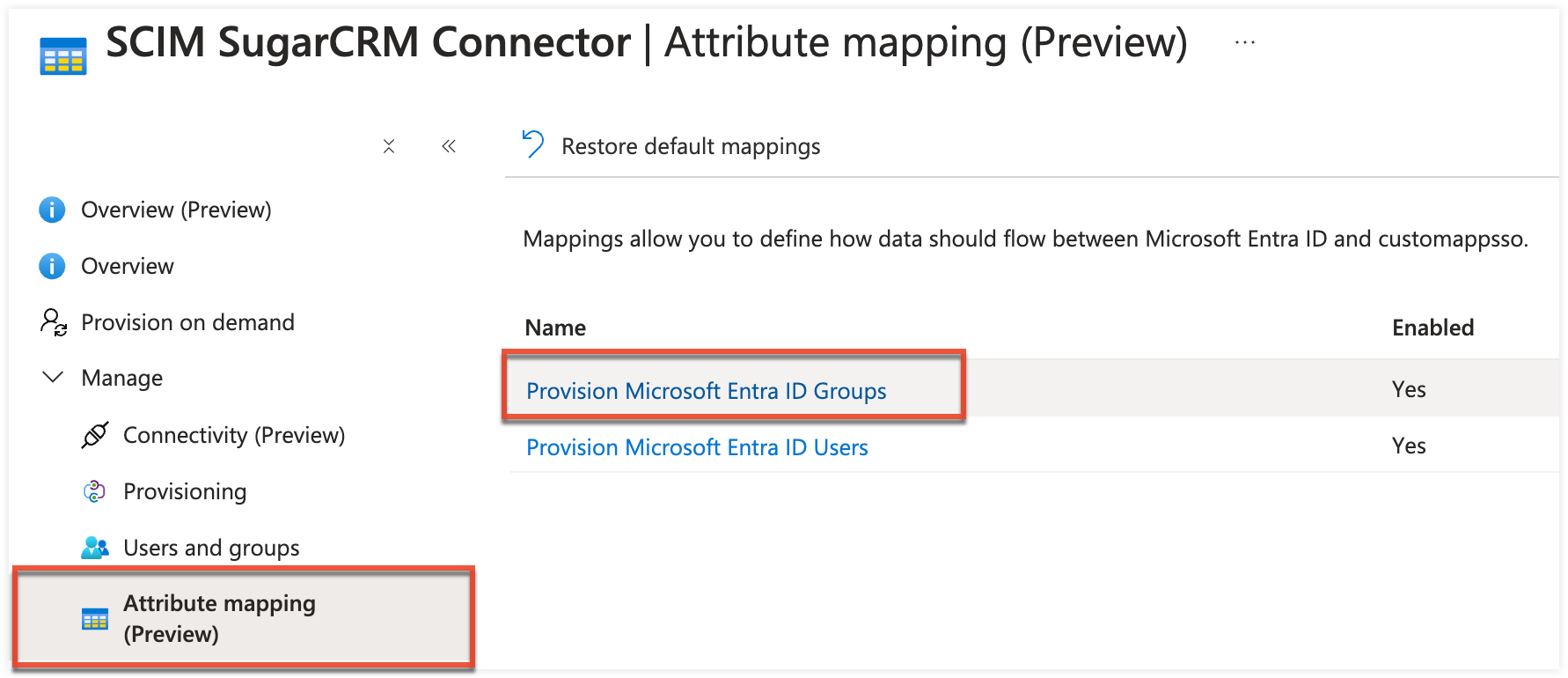Open the ellipsis more options menu
This screenshot has width=1568, height=678.
[x=1245, y=42]
